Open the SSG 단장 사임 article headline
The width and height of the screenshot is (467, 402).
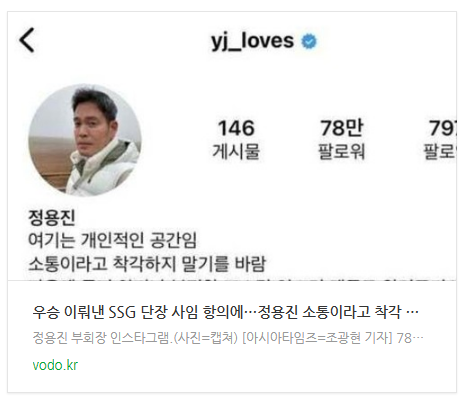(225, 312)
